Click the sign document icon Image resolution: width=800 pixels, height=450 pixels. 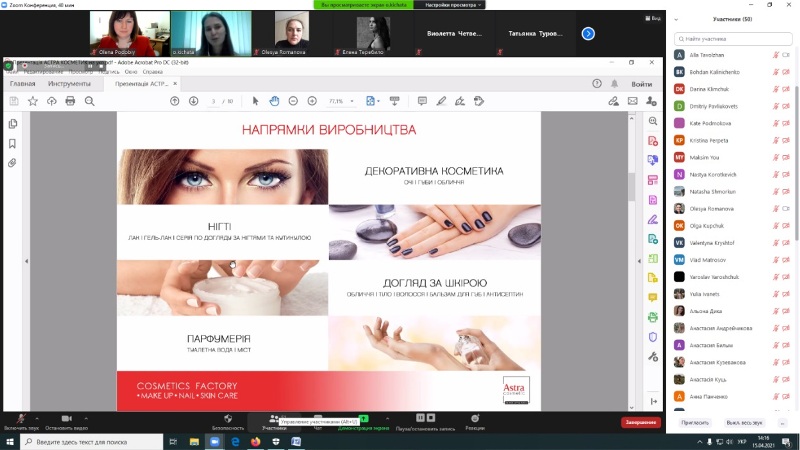pyautogui.click(x=460, y=101)
